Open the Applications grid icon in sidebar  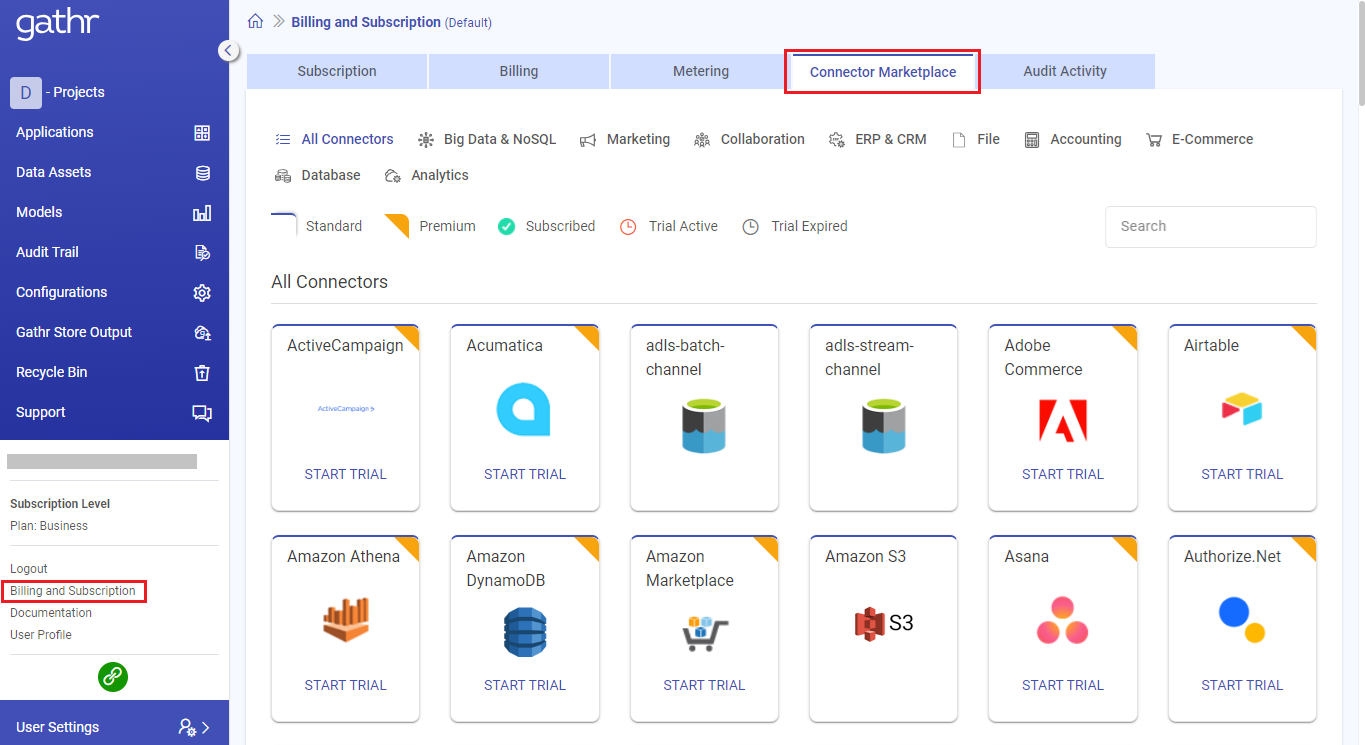point(202,132)
